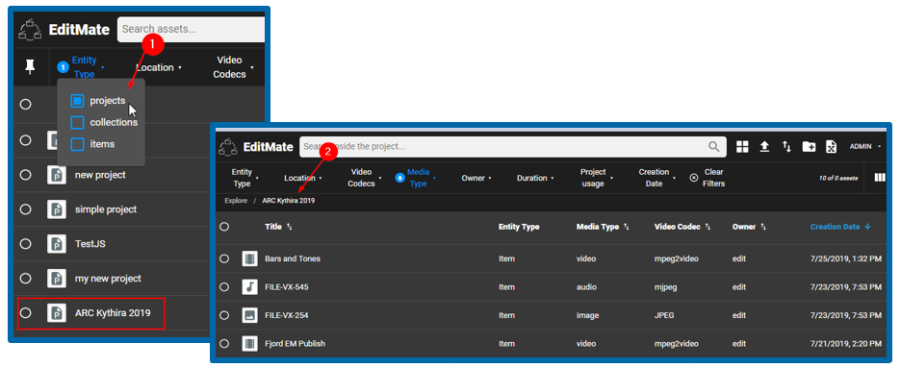Screen dimensions: 900x368
Task: Click FILE-VX-254 title
Action: [x=286, y=315]
